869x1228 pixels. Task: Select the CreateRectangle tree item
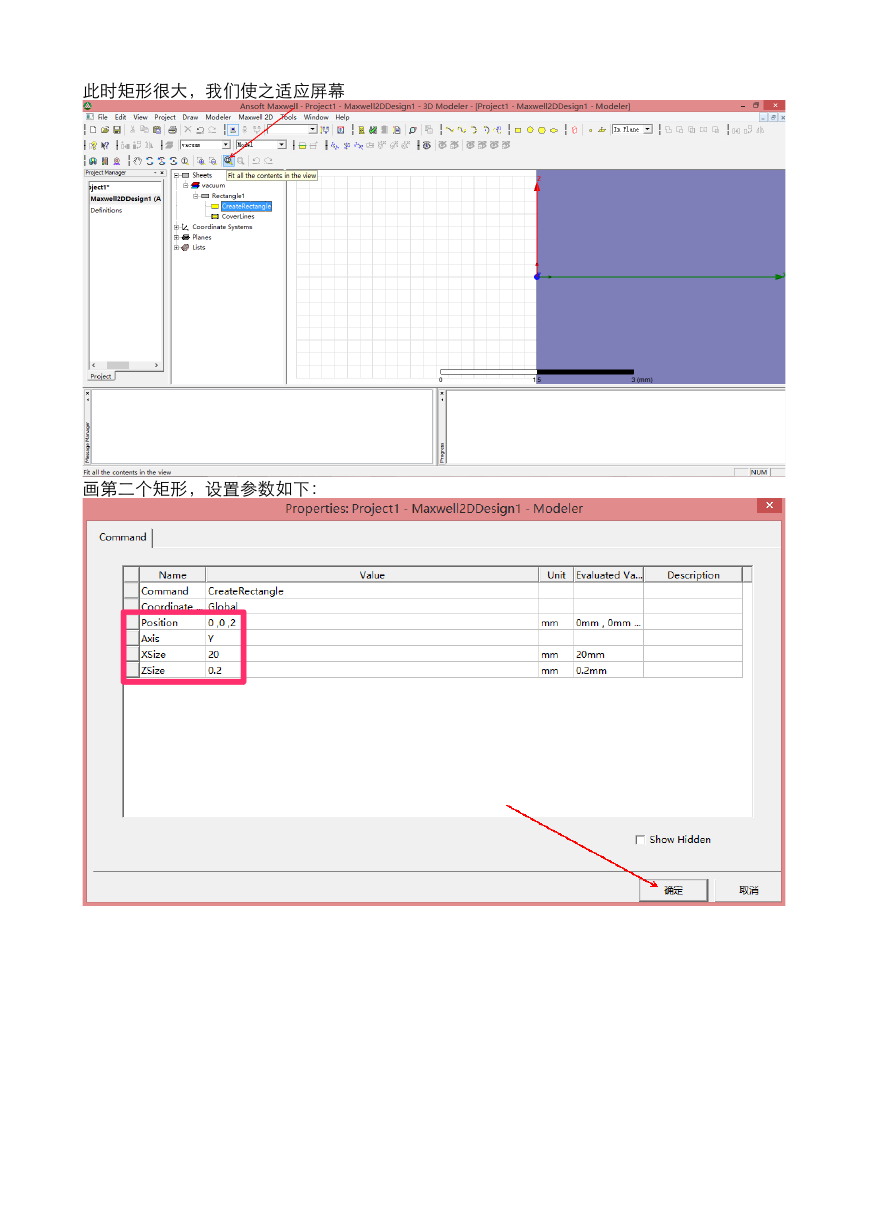(x=246, y=206)
